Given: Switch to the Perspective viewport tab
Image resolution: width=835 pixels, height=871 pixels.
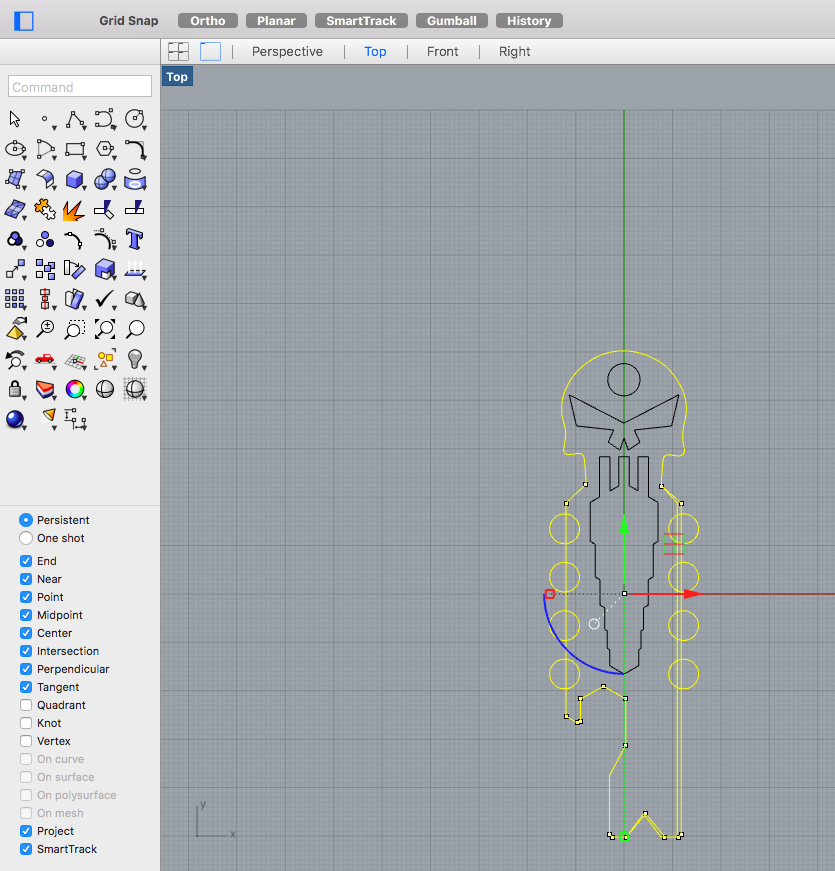Looking at the screenshot, I should 287,52.
